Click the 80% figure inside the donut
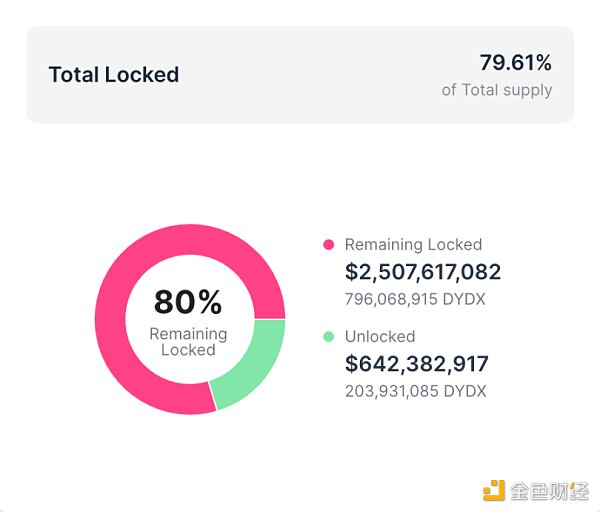 pyautogui.click(x=188, y=302)
